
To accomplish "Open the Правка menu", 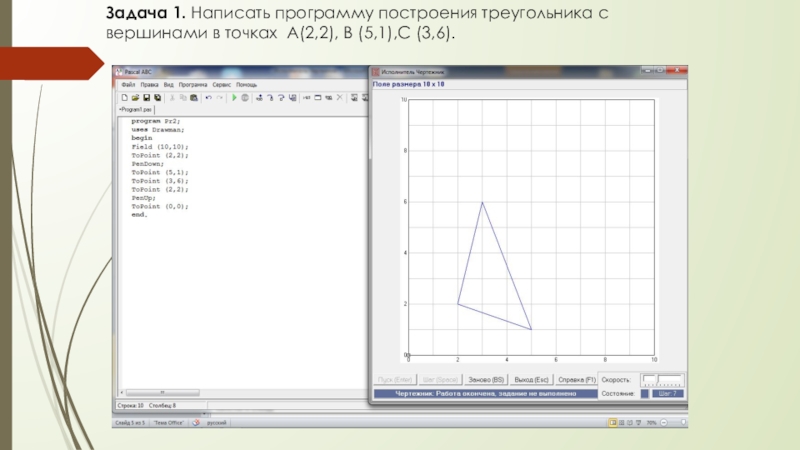I will coord(149,85).
